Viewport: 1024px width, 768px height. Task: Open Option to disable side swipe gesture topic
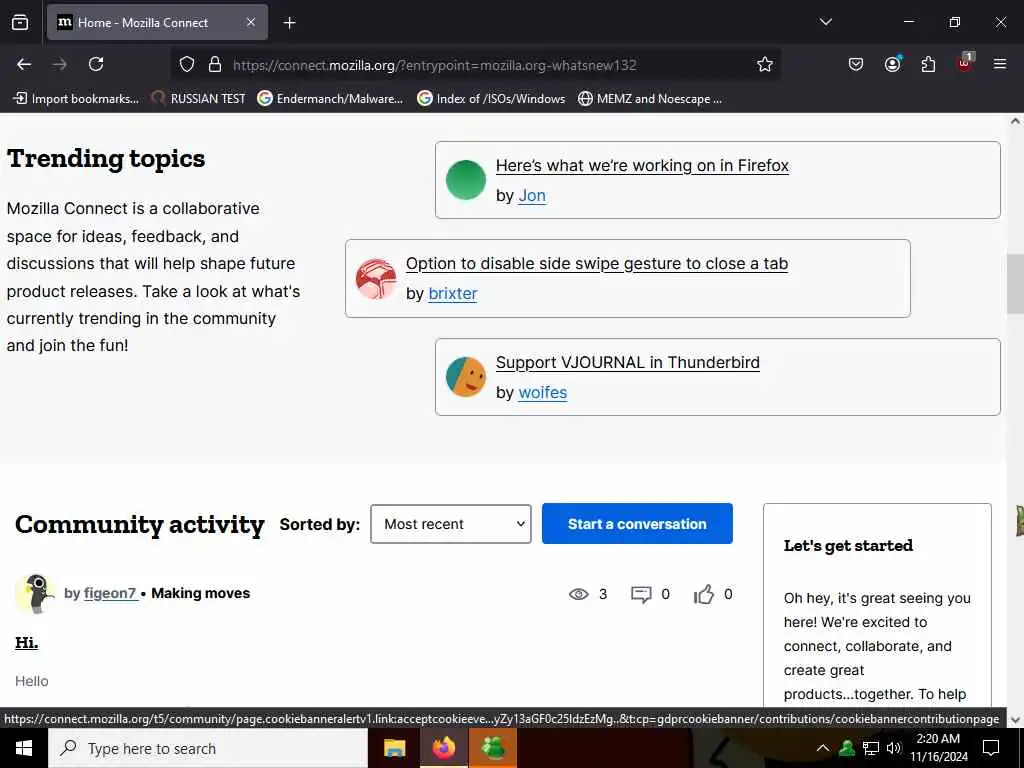click(x=597, y=264)
